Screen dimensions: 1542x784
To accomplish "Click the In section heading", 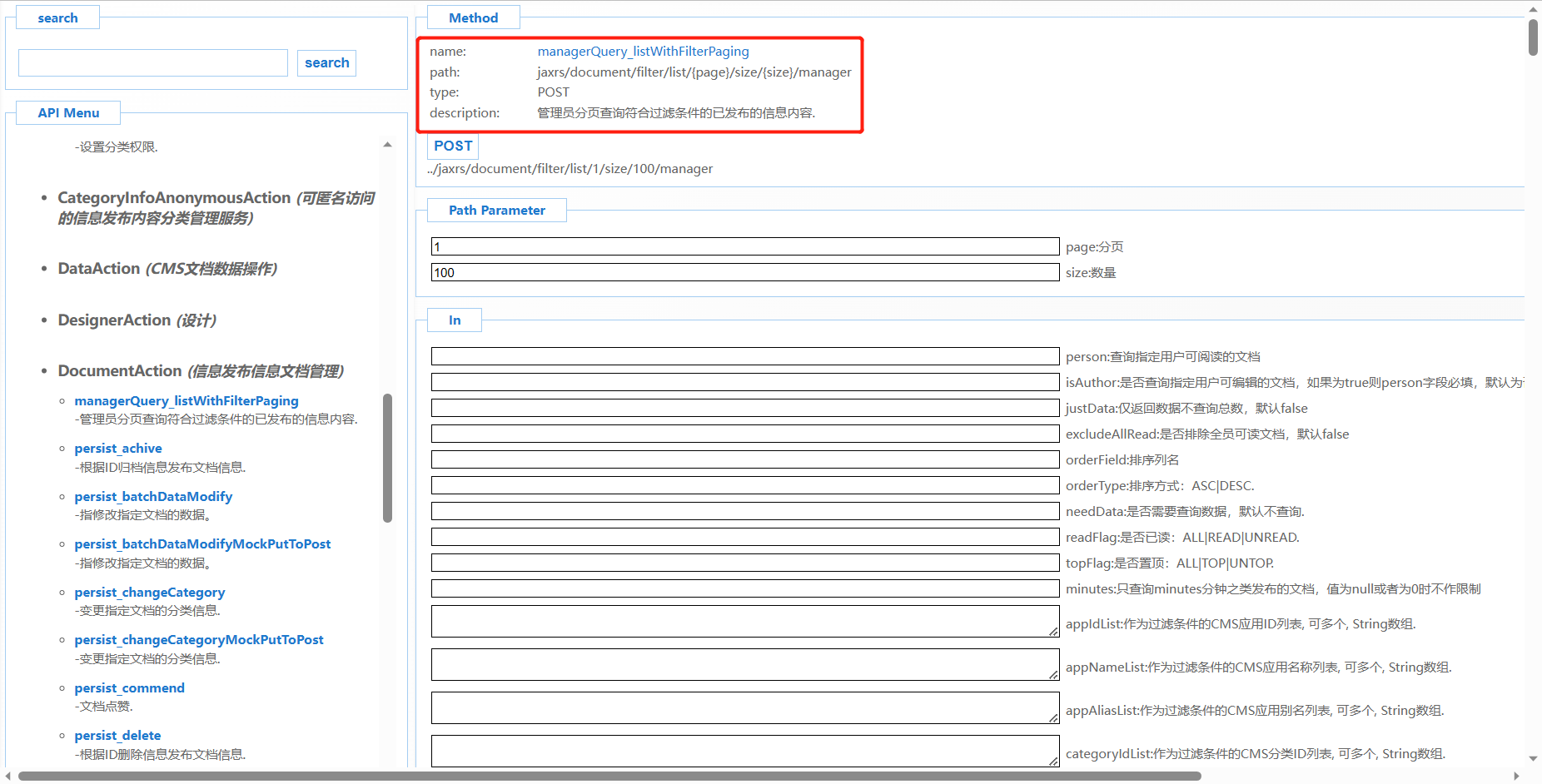I will coord(455,320).
